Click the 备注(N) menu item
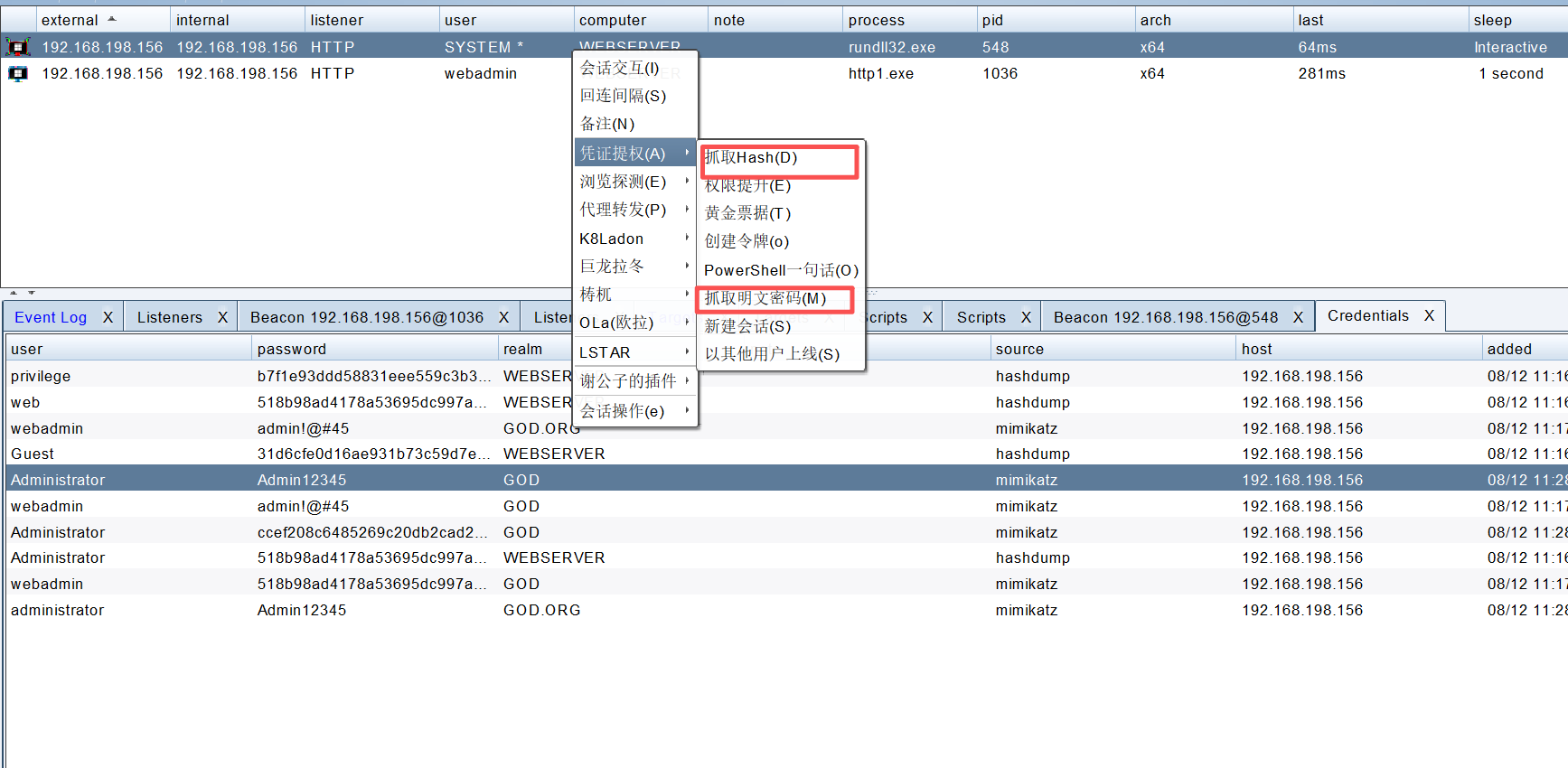The width and height of the screenshot is (1568, 768). (x=636, y=124)
